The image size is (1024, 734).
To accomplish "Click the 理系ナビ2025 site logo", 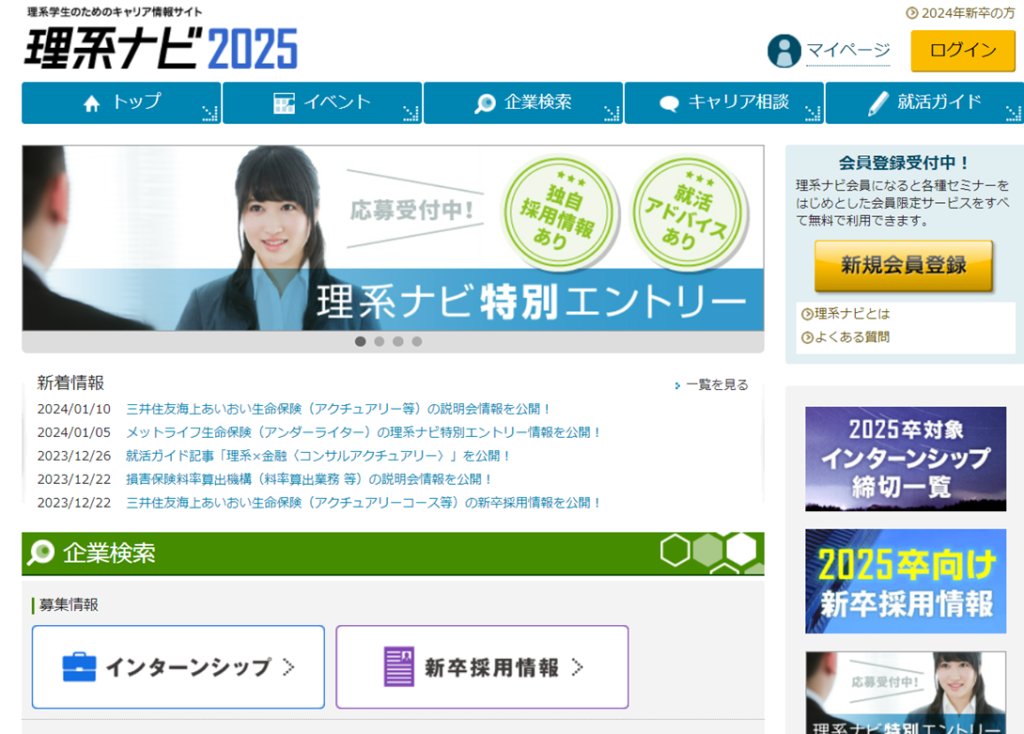I will point(160,48).
